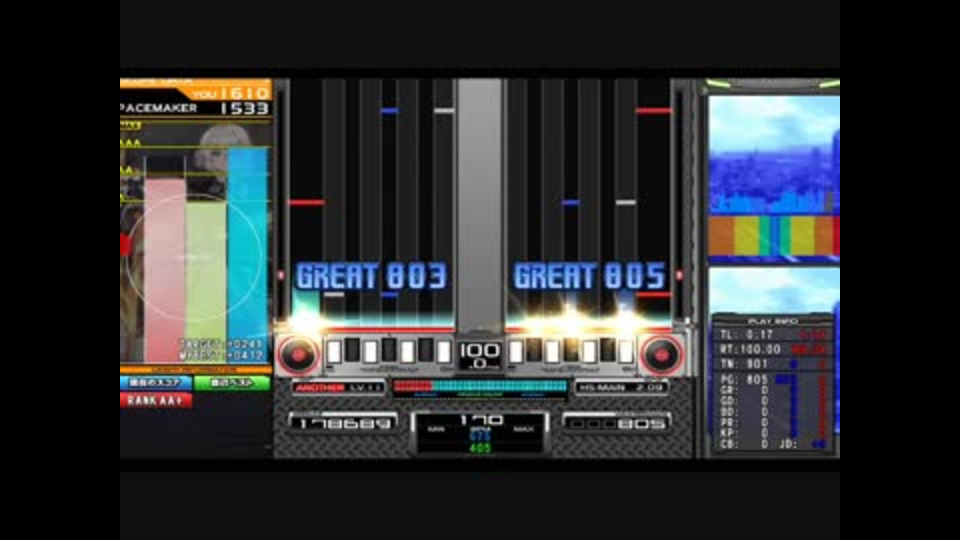Click the groove gauge bar
The width and height of the screenshot is (960, 540).
[x=480, y=386]
